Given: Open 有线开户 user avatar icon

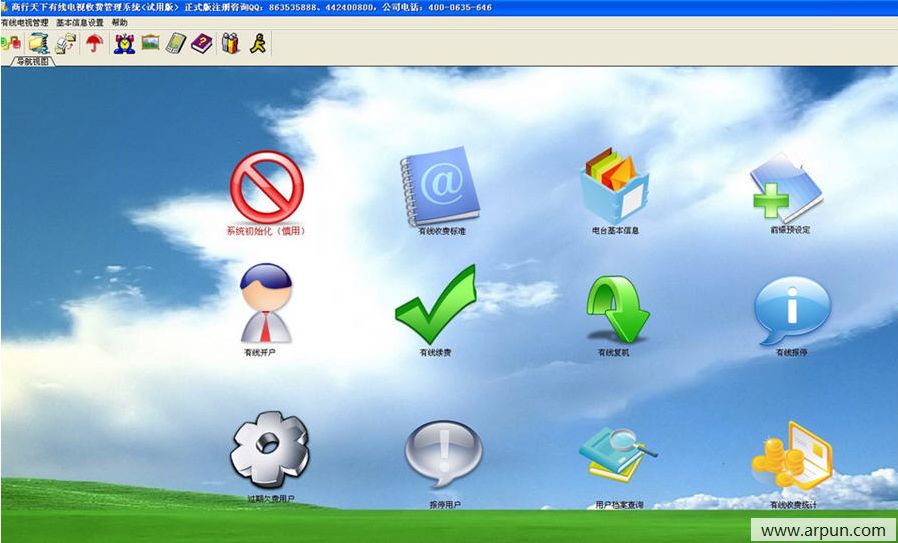Looking at the screenshot, I should 266,304.
